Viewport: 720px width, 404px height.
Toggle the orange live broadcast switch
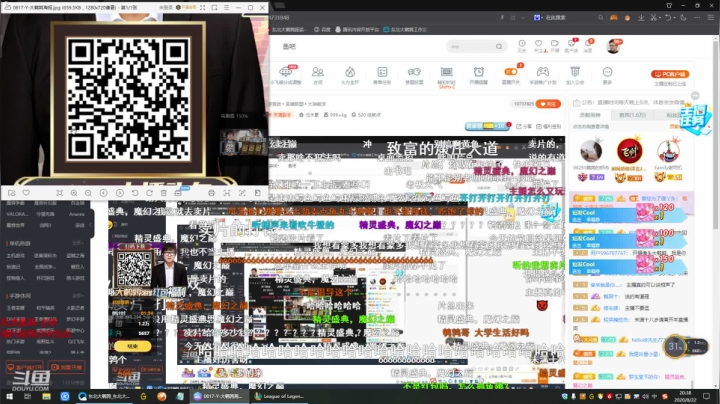click(x=511, y=72)
